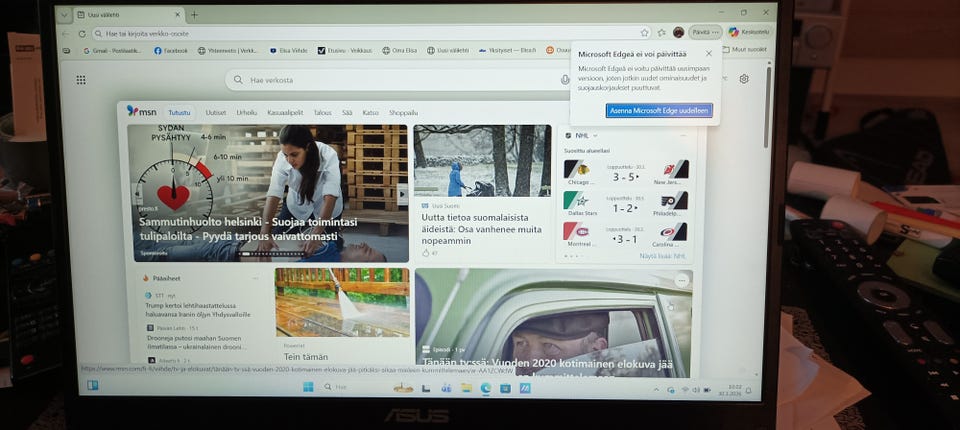Open options on Tänään tv:ssä card
Image resolution: width=960 pixels, height=430 pixels.
pos(681,280)
